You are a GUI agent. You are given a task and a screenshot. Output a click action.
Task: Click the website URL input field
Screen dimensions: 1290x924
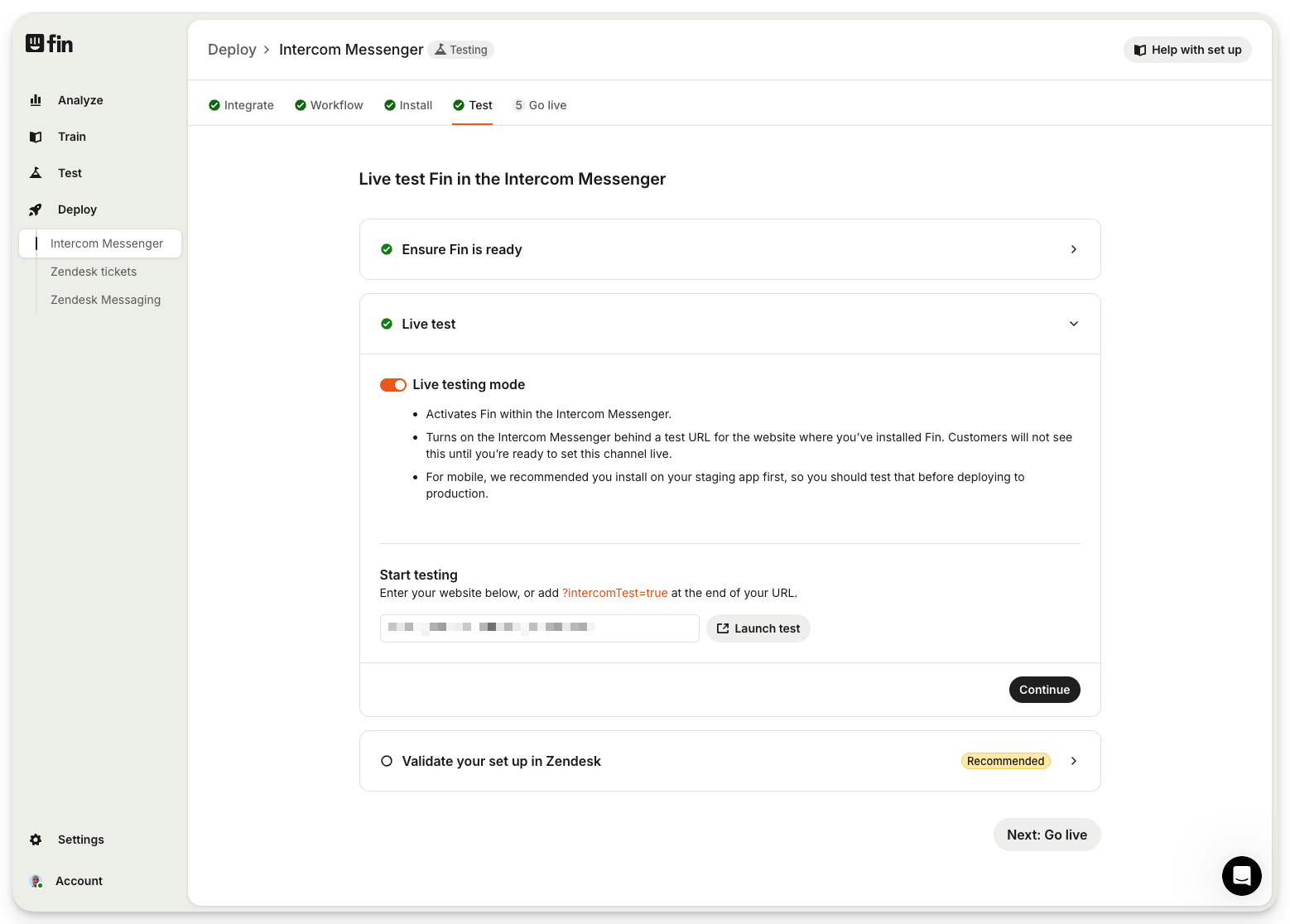tap(539, 628)
